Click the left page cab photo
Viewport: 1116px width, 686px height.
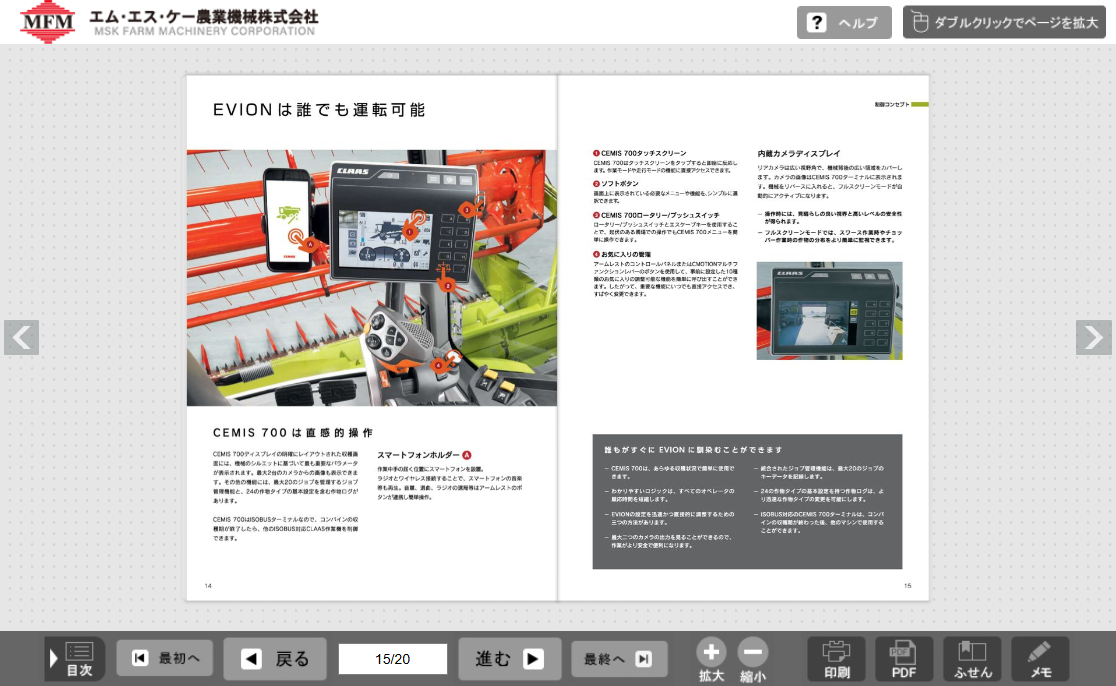coord(372,278)
